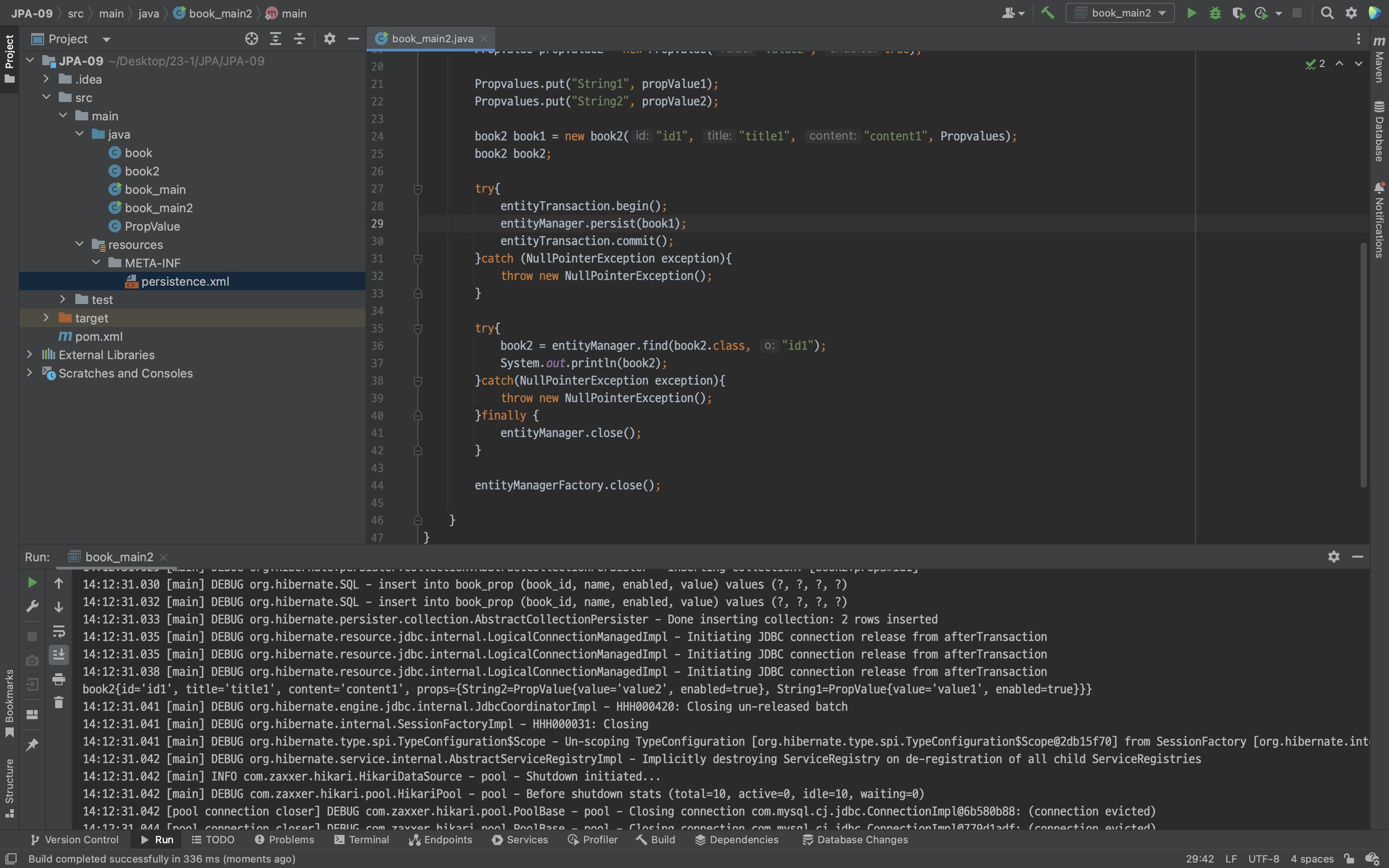Toggle scroll to end of console
This screenshot has height=868, width=1389.
pos(58,654)
